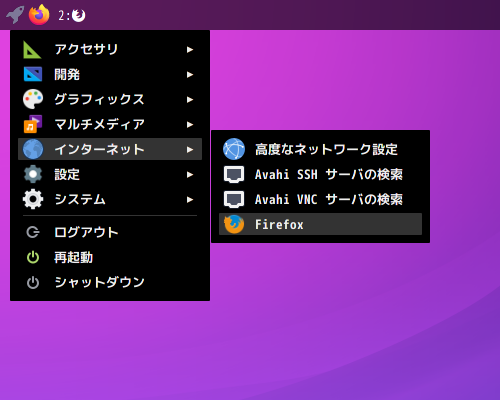Image resolution: width=500 pixels, height=400 pixels.
Task: Expand システム submenu arrow
Action: (190, 200)
